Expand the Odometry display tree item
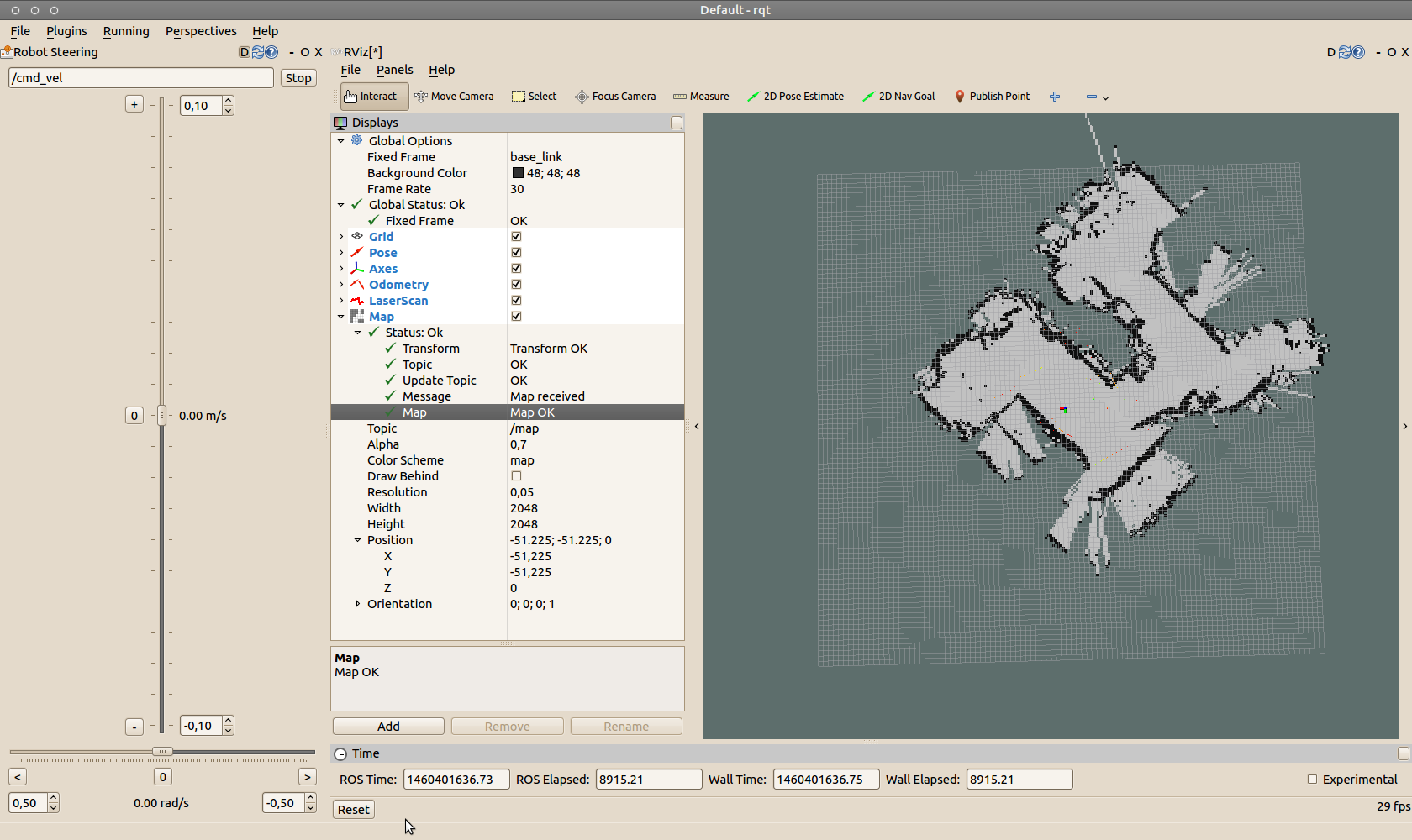The width and height of the screenshot is (1412, 840). pyautogui.click(x=341, y=285)
